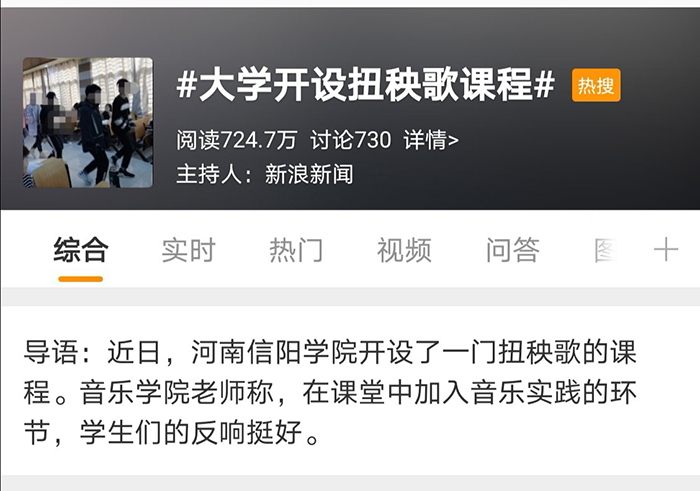Open 详情> topic details link
The width and height of the screenshot is (700, 491).
pyautogui.click(x=431, y=140)
